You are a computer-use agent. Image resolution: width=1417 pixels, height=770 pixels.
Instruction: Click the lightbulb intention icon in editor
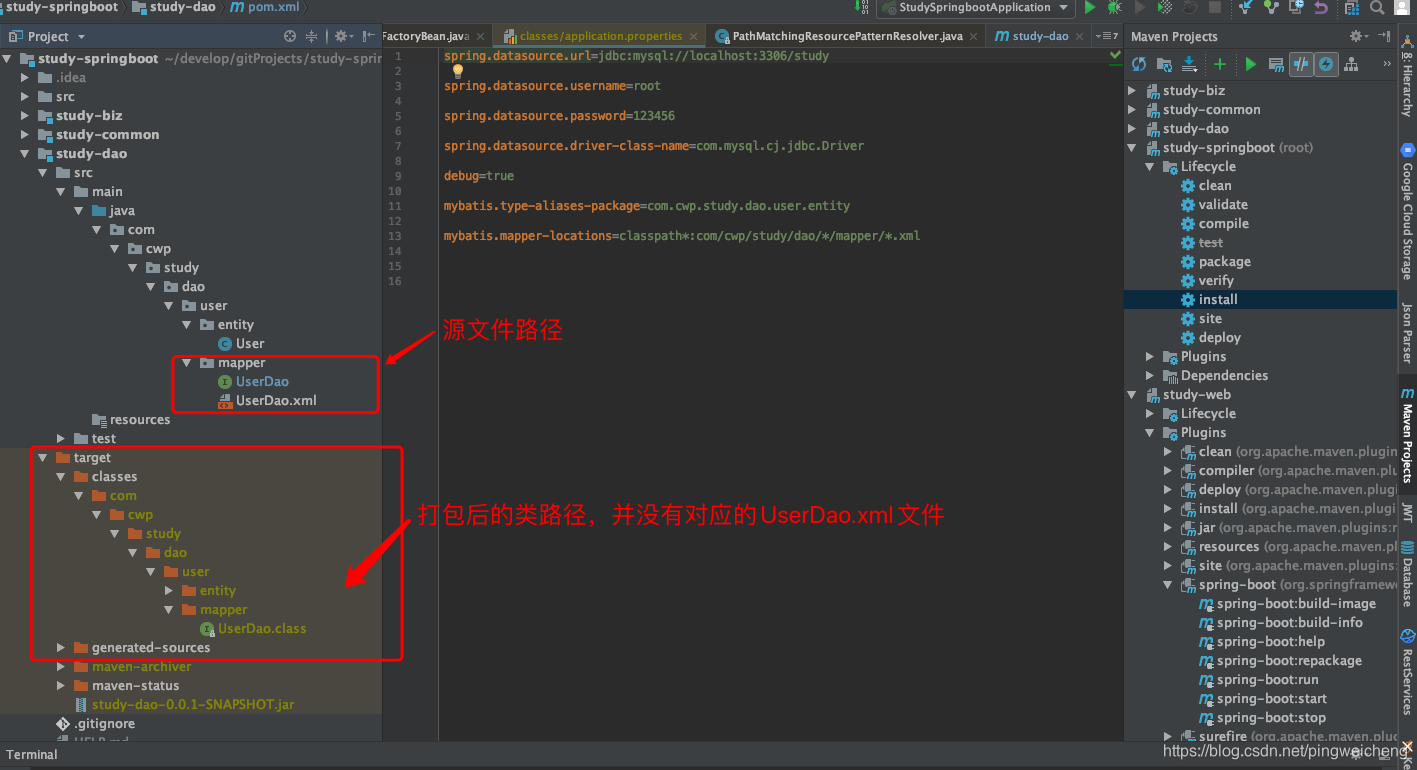[458, 72]
